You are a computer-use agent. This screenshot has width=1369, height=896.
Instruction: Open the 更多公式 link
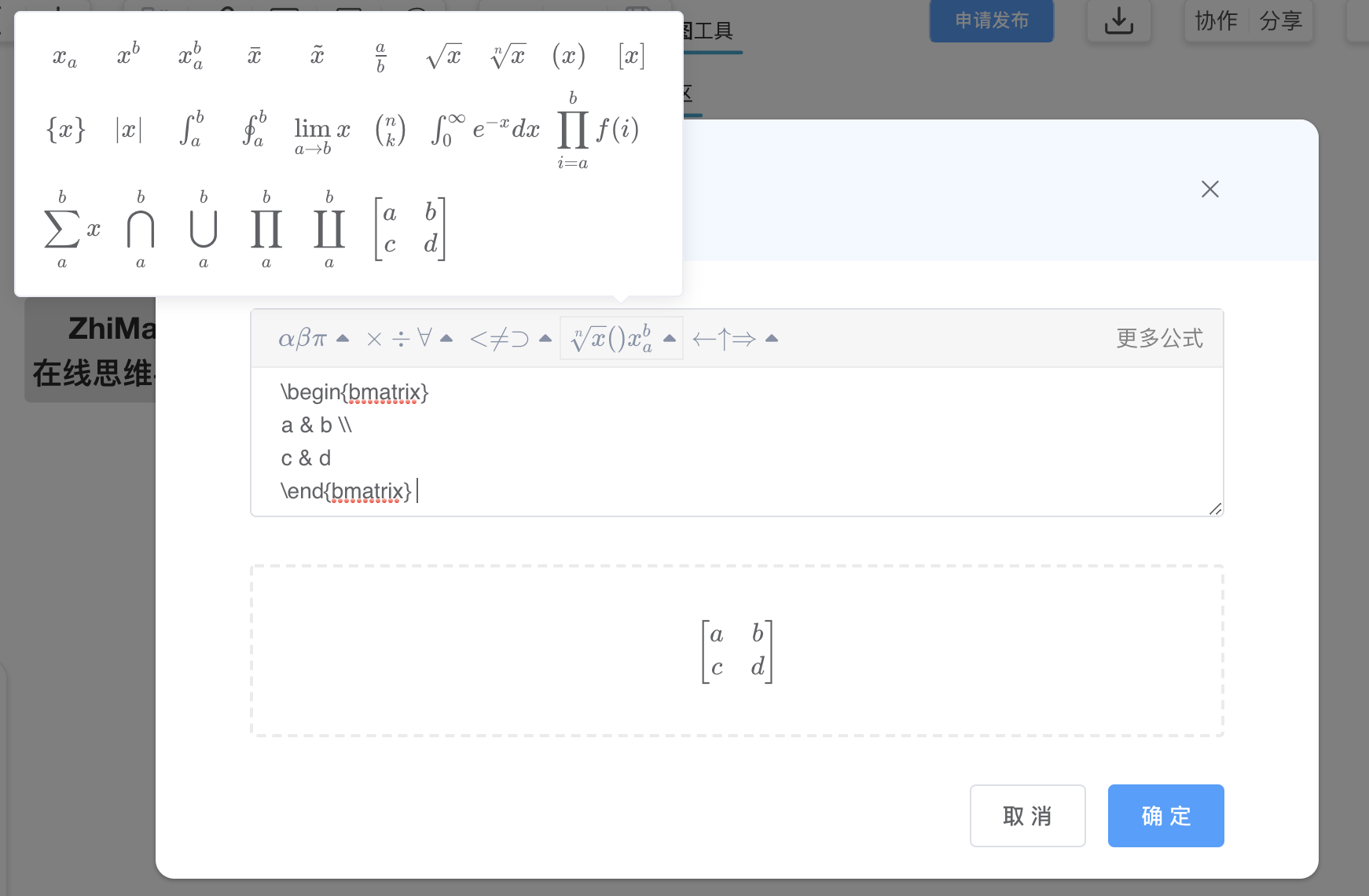1159,339
